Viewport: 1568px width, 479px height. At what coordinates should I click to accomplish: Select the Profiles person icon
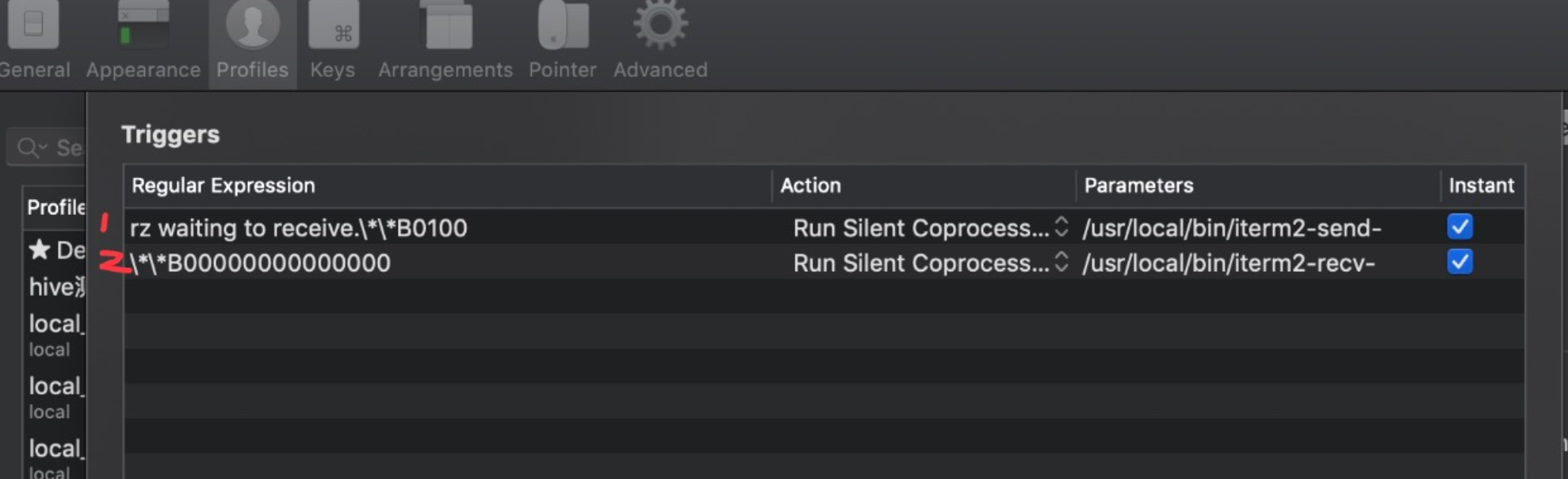click(252, 25)
